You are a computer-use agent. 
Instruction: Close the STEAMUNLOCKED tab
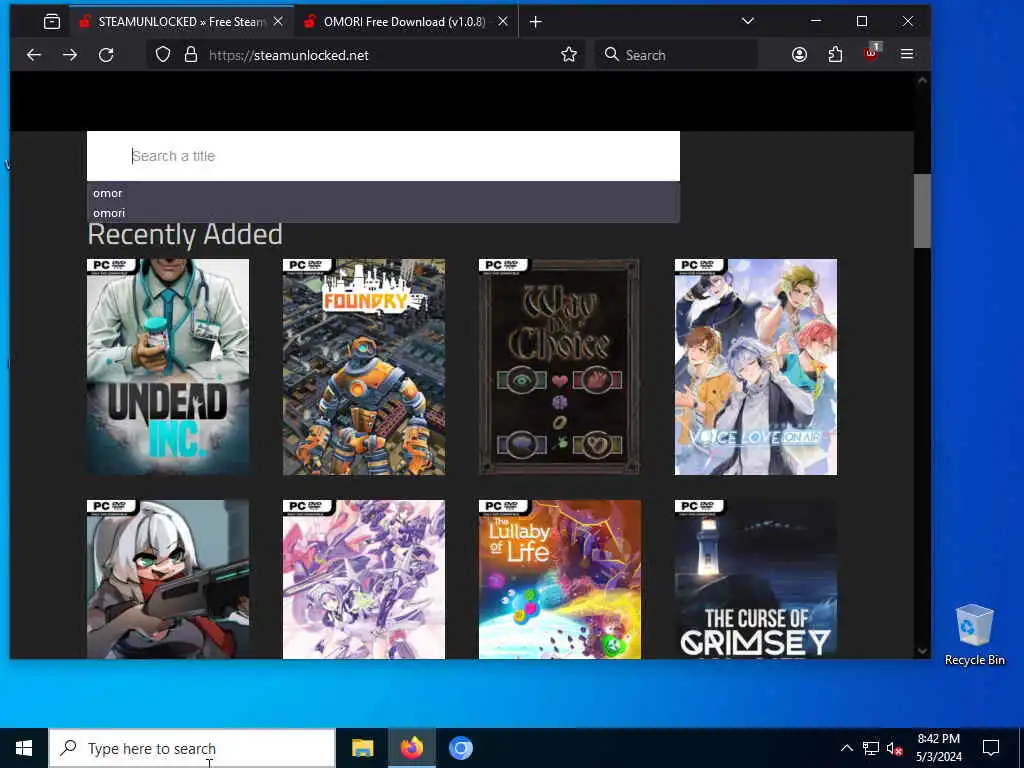(278, 22)
